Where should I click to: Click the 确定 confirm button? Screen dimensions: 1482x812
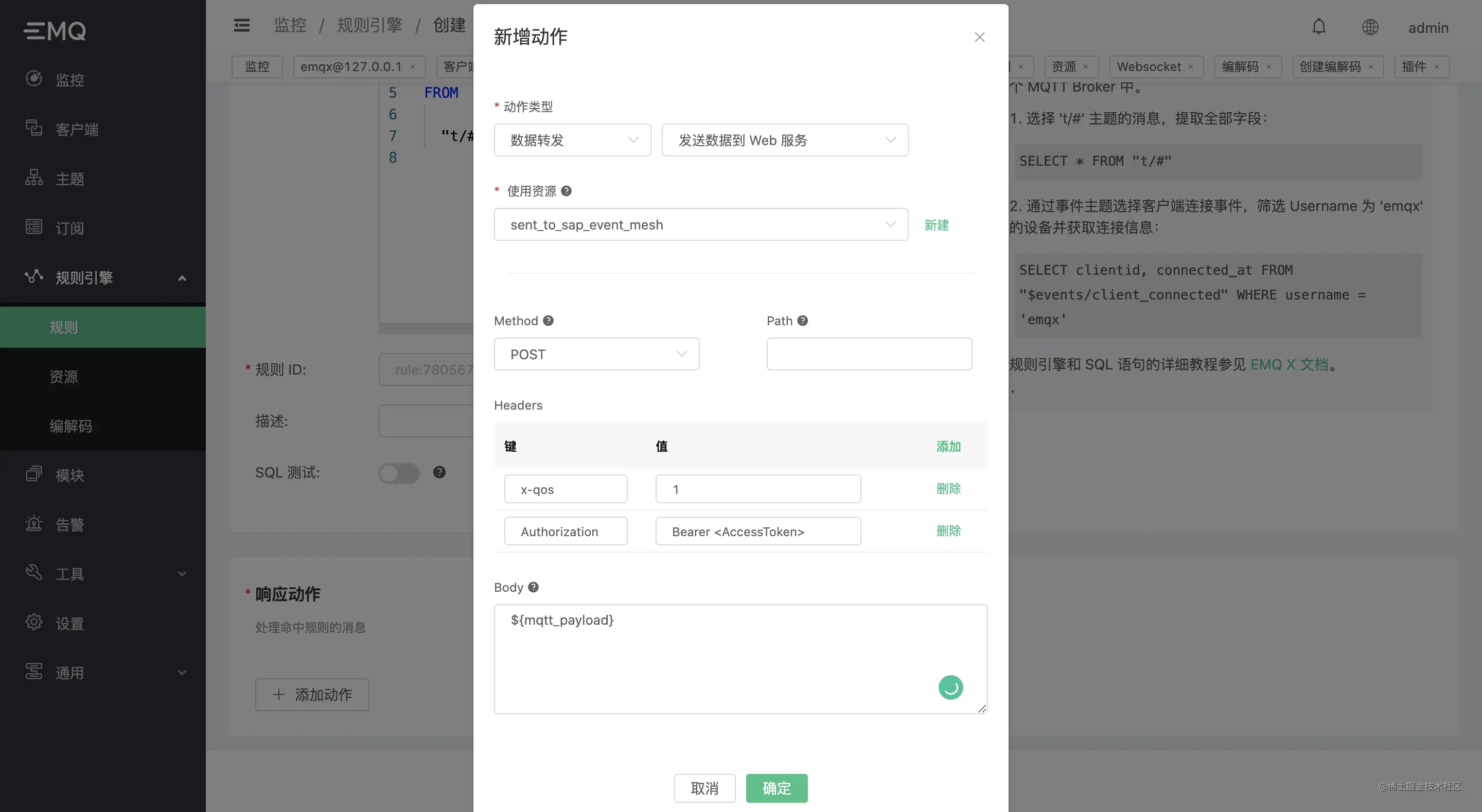[777, 788]
